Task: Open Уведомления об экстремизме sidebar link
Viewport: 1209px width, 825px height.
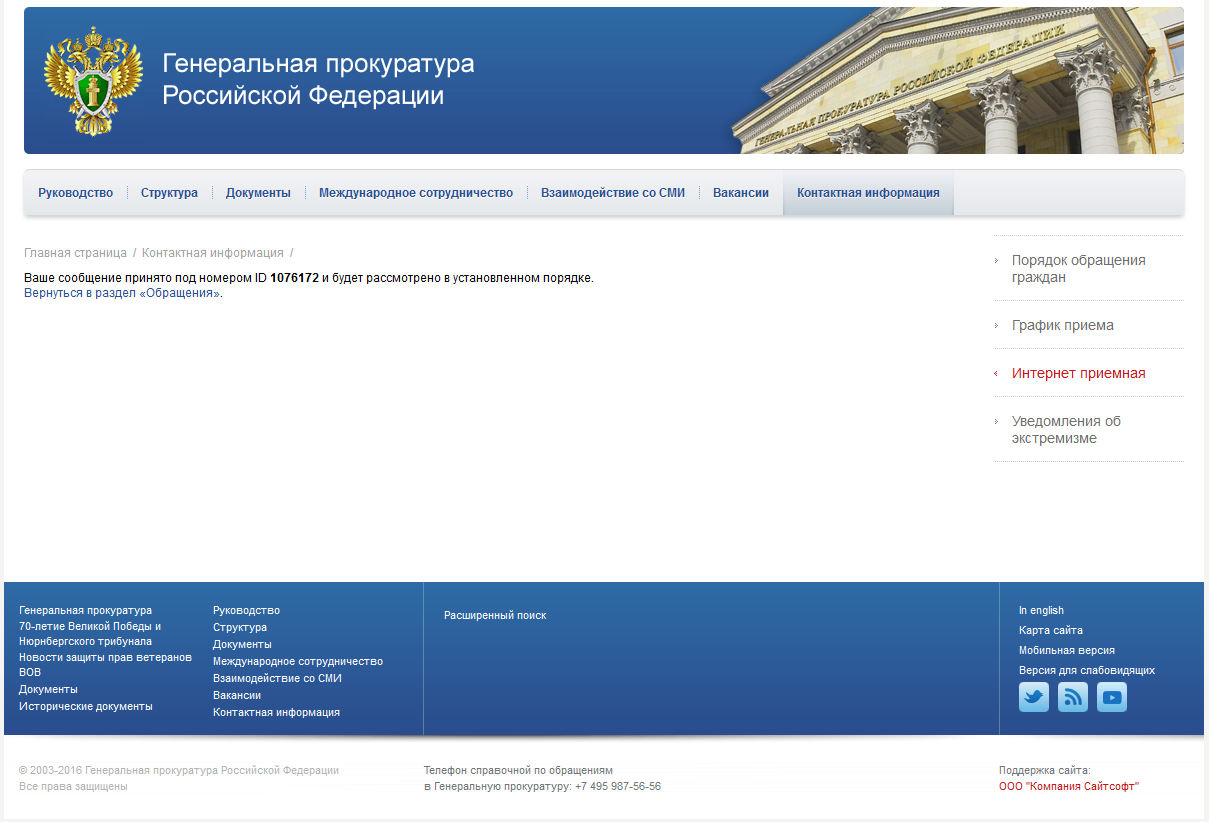Action: click(1066, 430)
